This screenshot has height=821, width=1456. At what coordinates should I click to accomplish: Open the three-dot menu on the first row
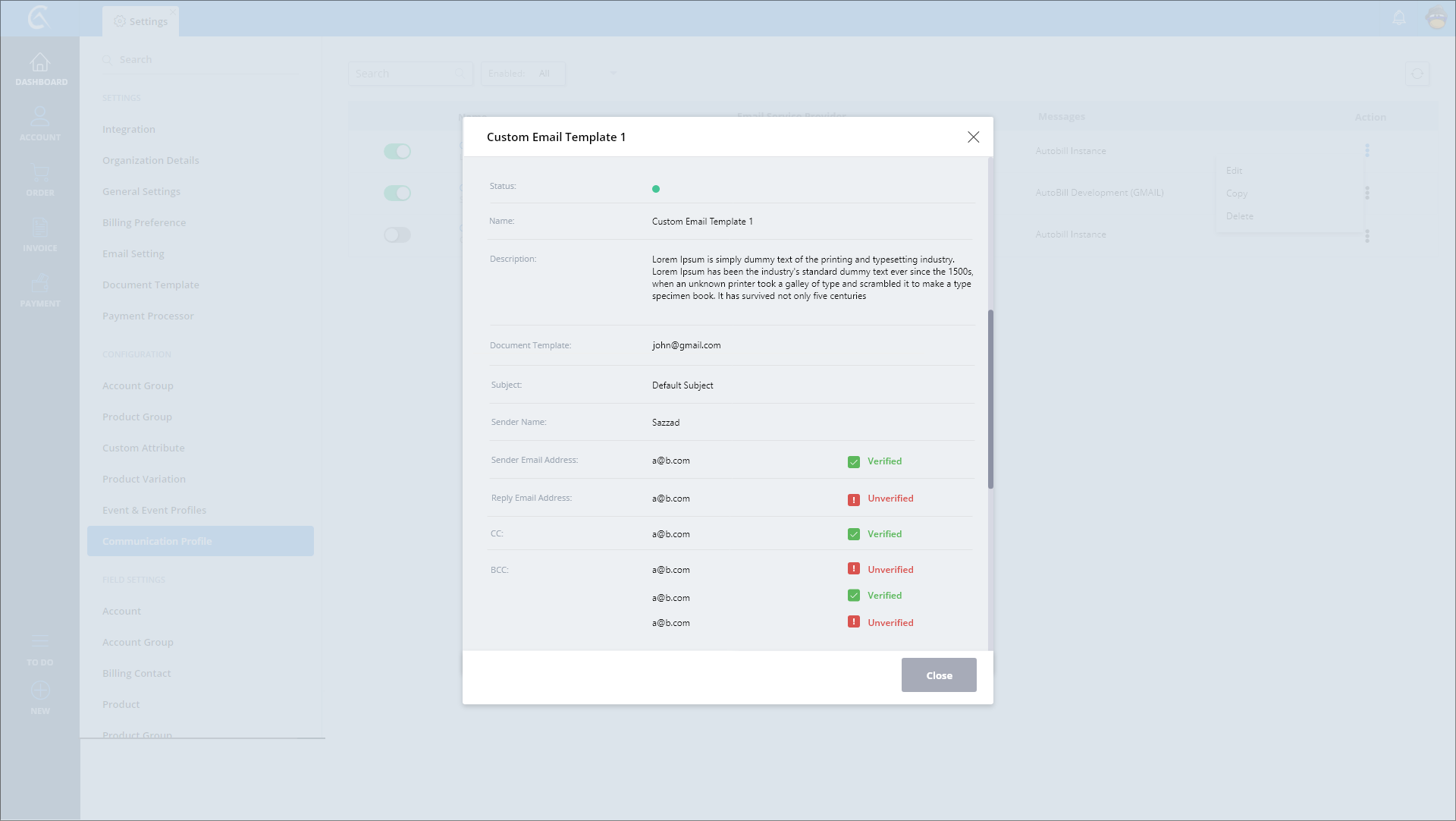tap(1367, 150)
